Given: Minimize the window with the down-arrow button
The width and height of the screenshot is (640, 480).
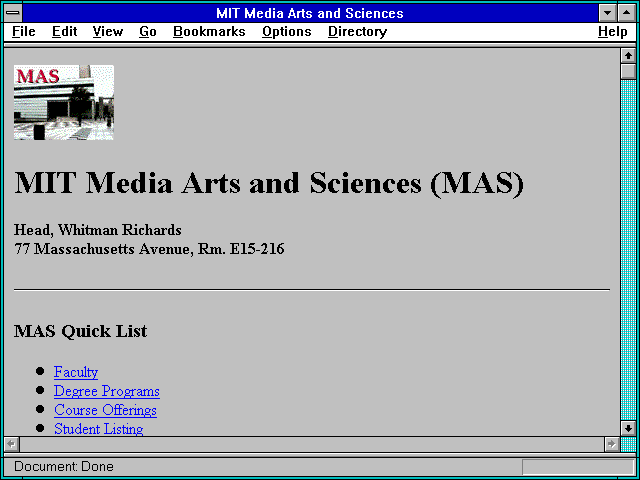Looking at the screenshot, I should tap(607, 13).
